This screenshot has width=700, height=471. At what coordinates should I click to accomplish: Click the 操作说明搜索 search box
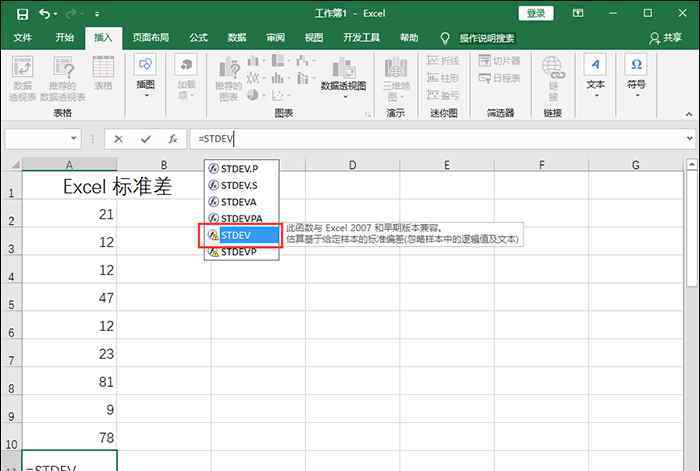point(487,38)
